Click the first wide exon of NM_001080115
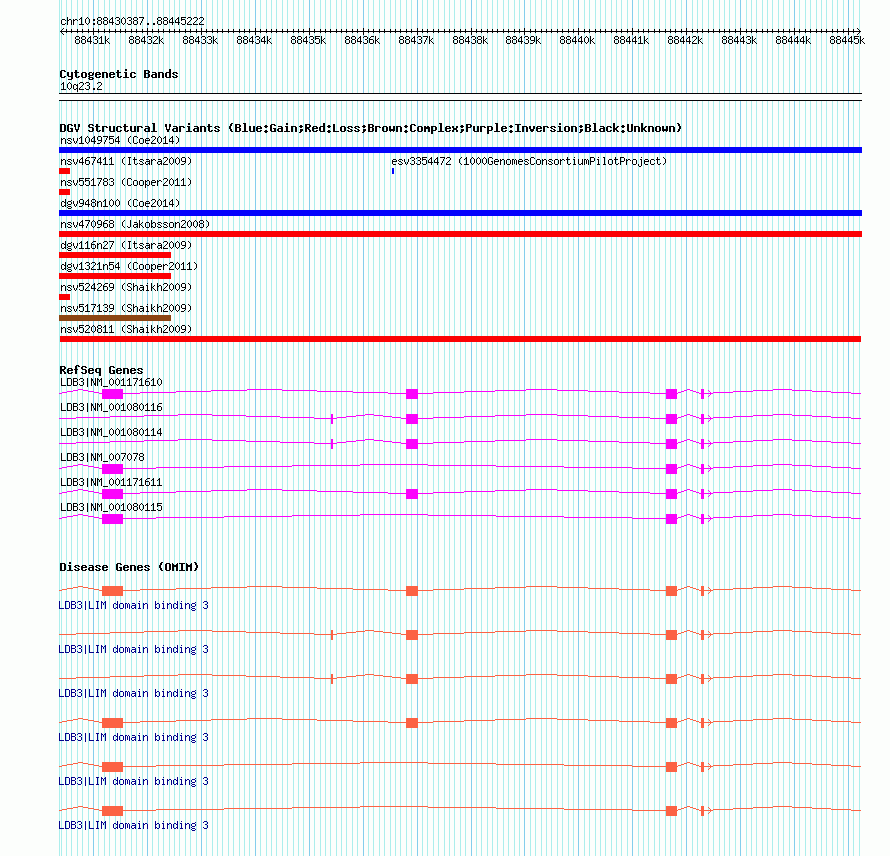This screenshot has height=856, width=890. [112, 519]
